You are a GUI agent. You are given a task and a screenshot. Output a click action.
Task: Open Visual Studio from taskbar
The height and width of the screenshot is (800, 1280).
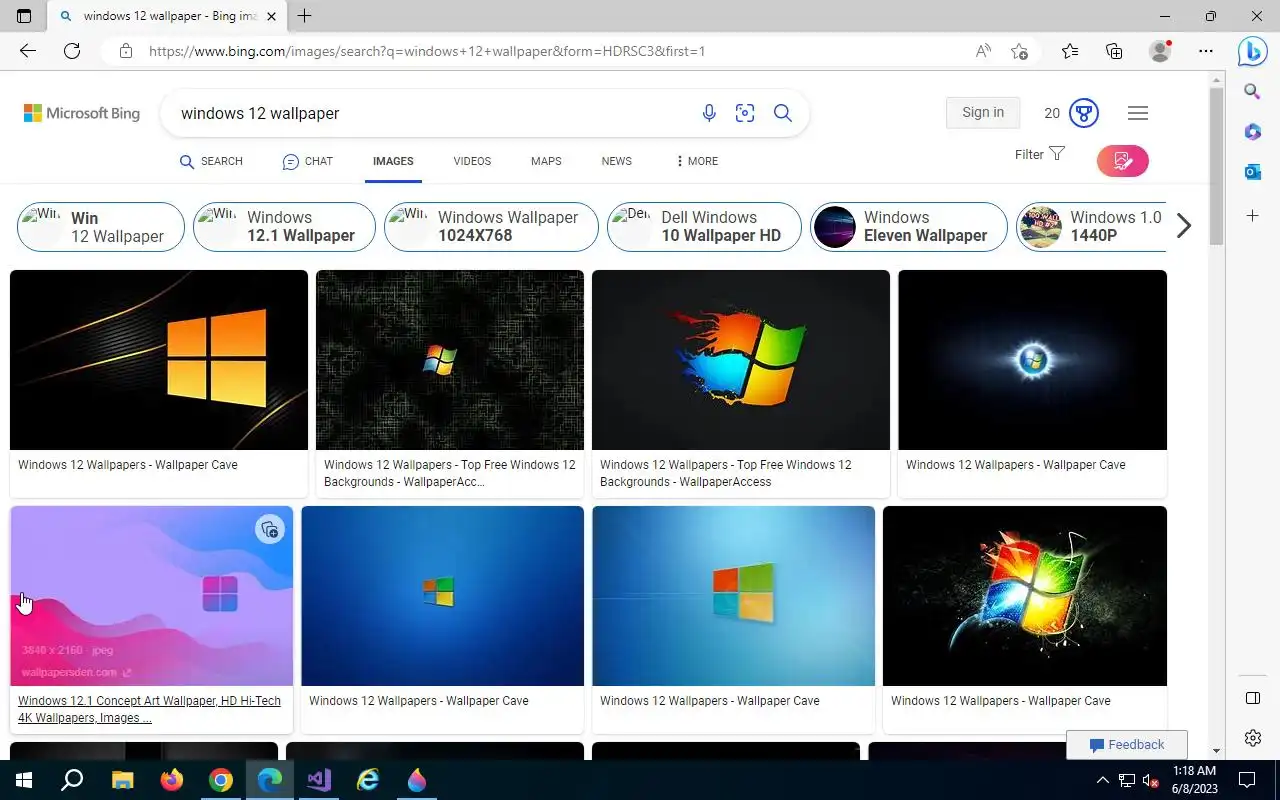click(x=319, y=780)
